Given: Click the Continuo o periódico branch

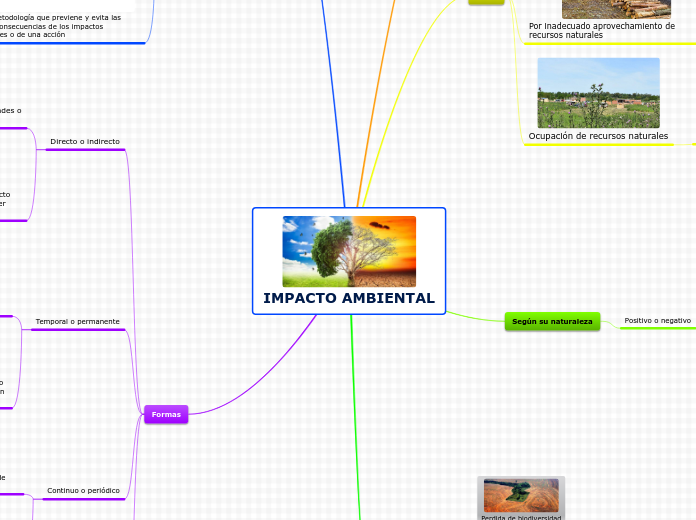Looking at the screenshot, I should (83, 491).
